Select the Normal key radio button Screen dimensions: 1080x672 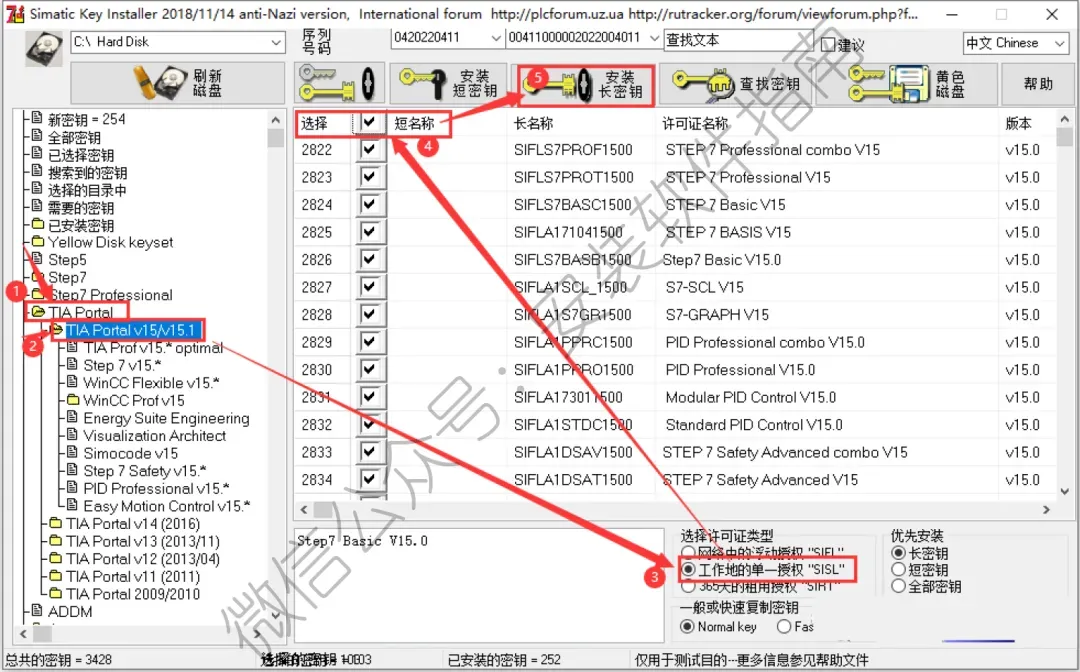687,627
